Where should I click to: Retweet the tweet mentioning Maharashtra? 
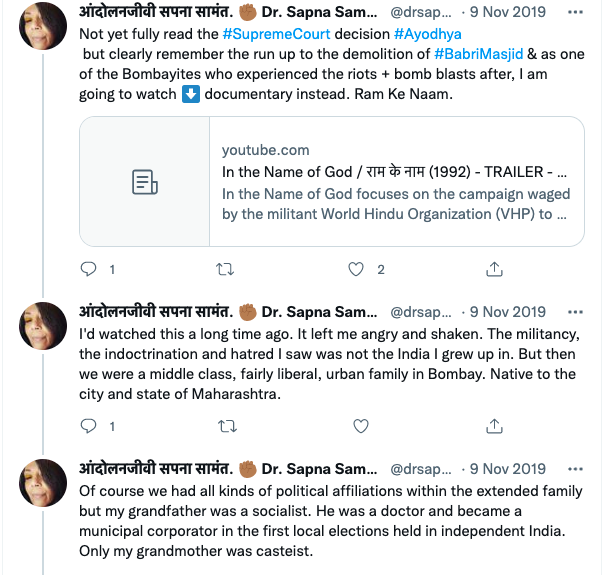[226, 426]
